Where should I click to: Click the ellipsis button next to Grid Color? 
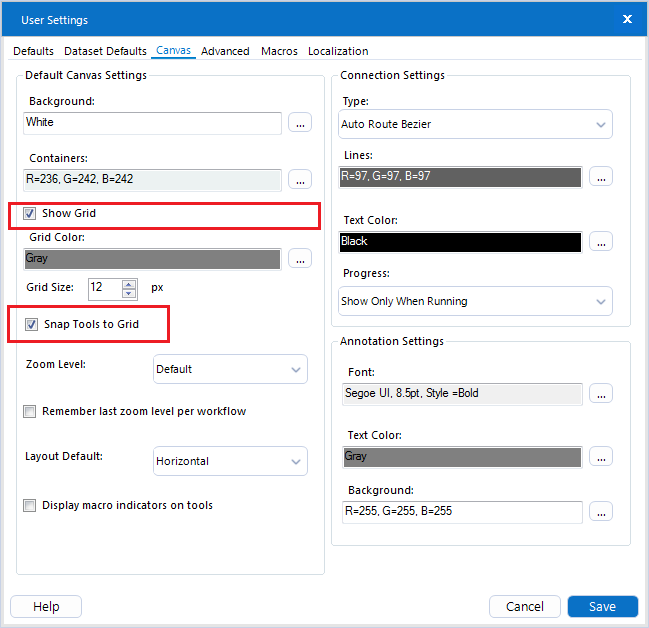pyautogui.click(x=300, y=259)
